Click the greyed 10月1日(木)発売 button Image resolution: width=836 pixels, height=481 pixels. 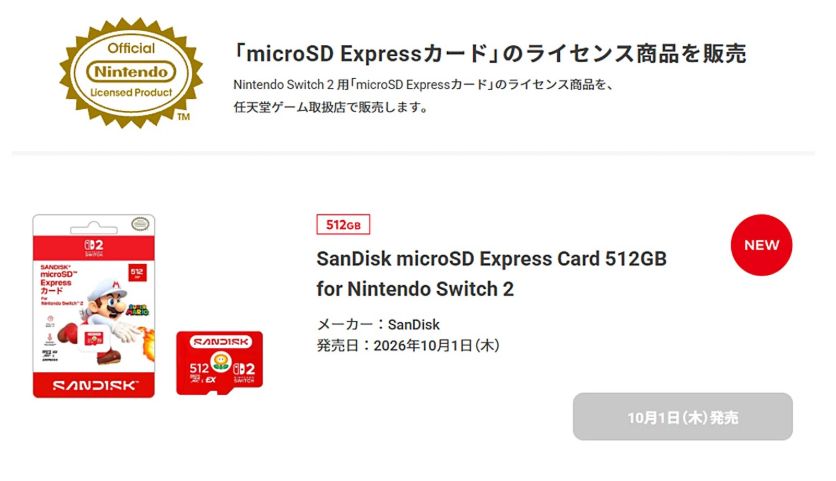[682, 417]
